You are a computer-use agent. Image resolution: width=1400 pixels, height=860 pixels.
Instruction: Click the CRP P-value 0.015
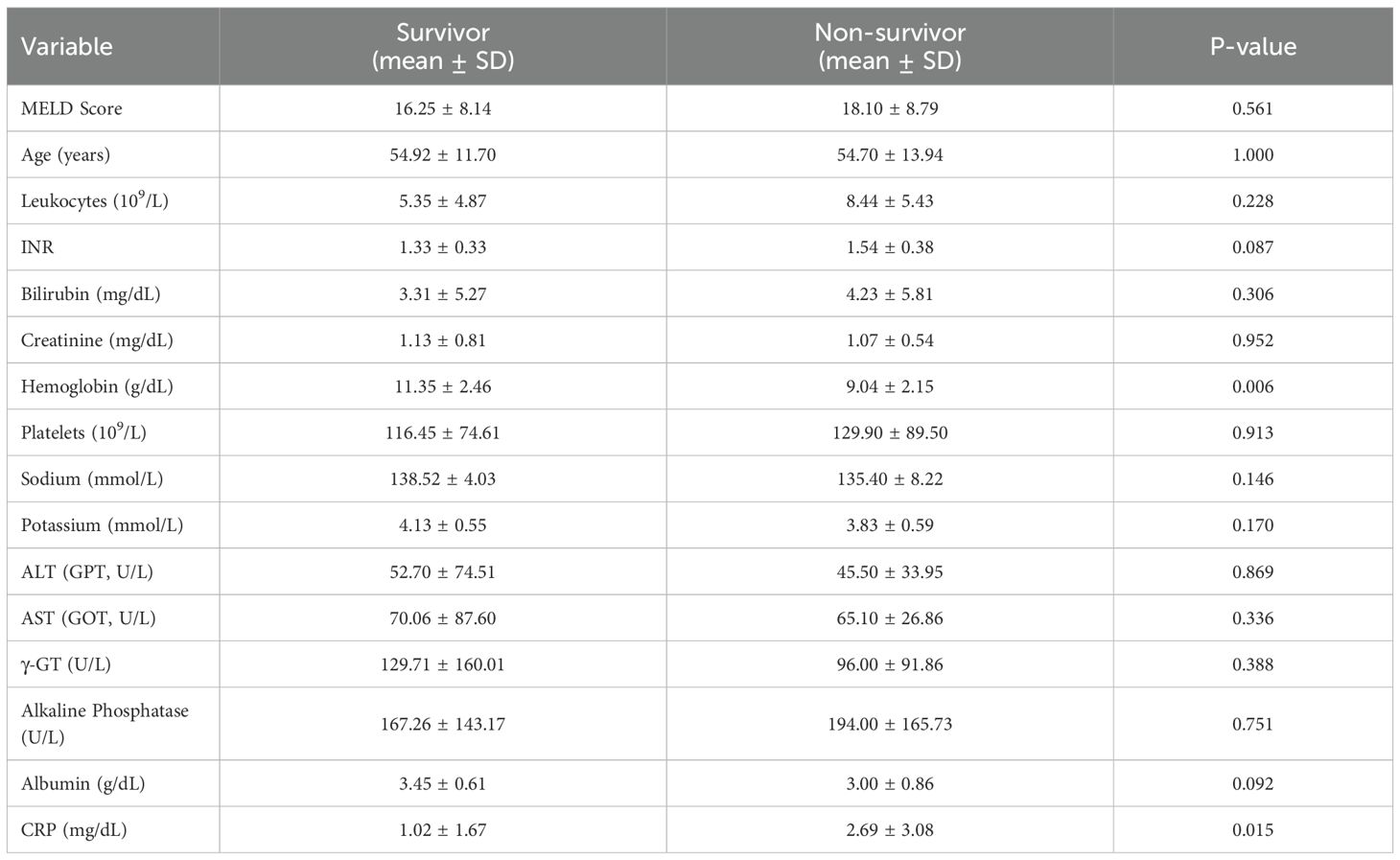(x=1252, y=829)
